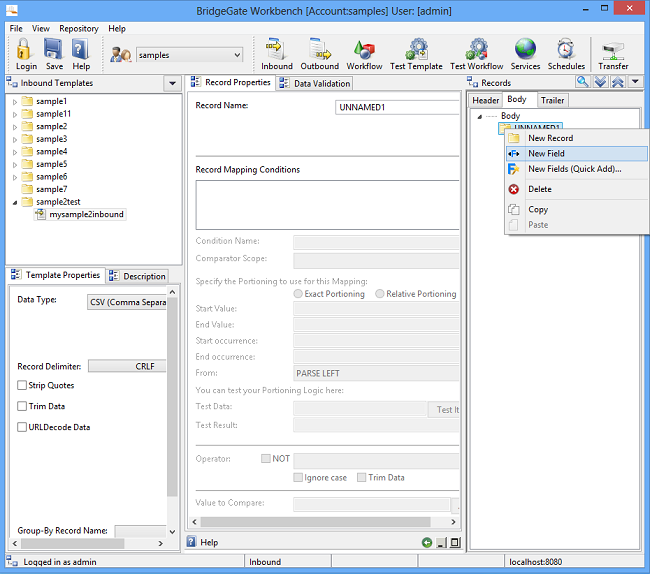The width and height of the screenshot is (650, 574).
Task: Choose New Record from context menu
Action: (577, 138)
